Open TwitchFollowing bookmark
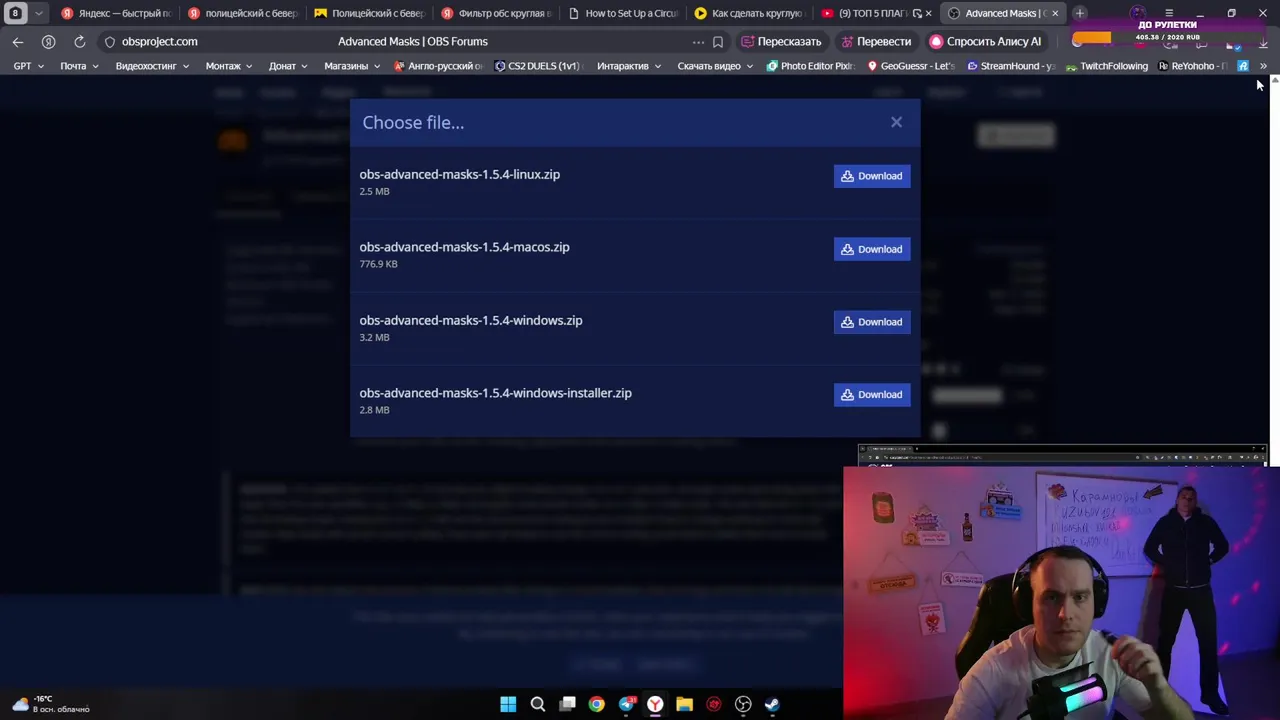Viewport: 1280px width, 720px height. 1107,66
